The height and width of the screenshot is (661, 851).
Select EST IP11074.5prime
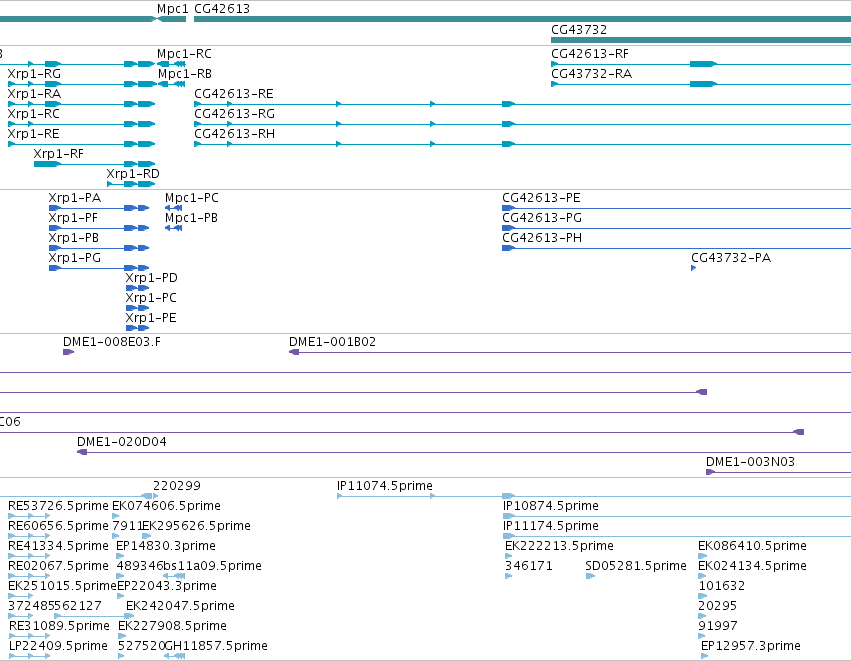[x=385, y=486]
